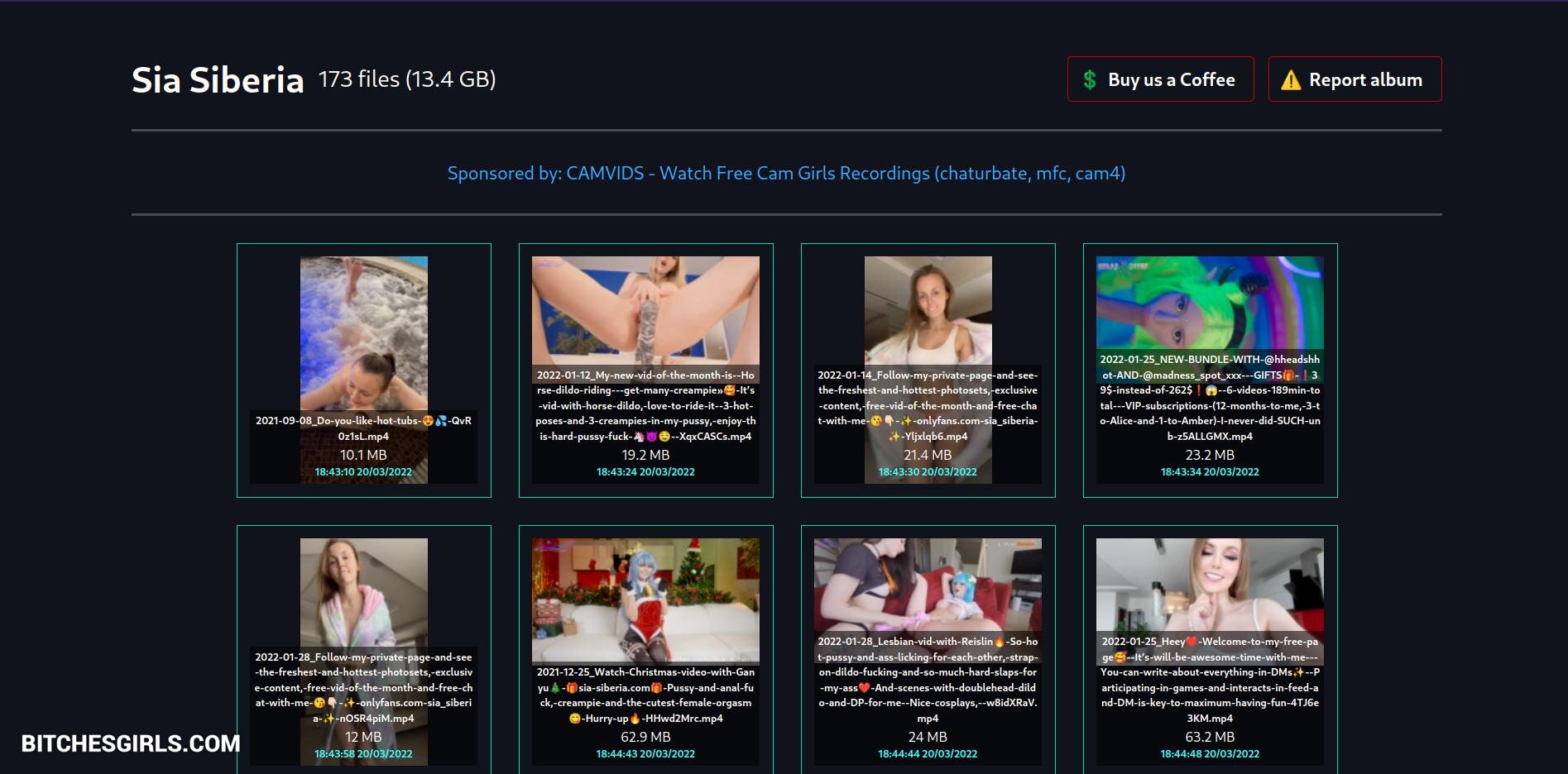Click the 2021-12-25 Christmas file name
Image resolution: width=1568 pixels, height=774 pixels.
click(x=645, y=695)
